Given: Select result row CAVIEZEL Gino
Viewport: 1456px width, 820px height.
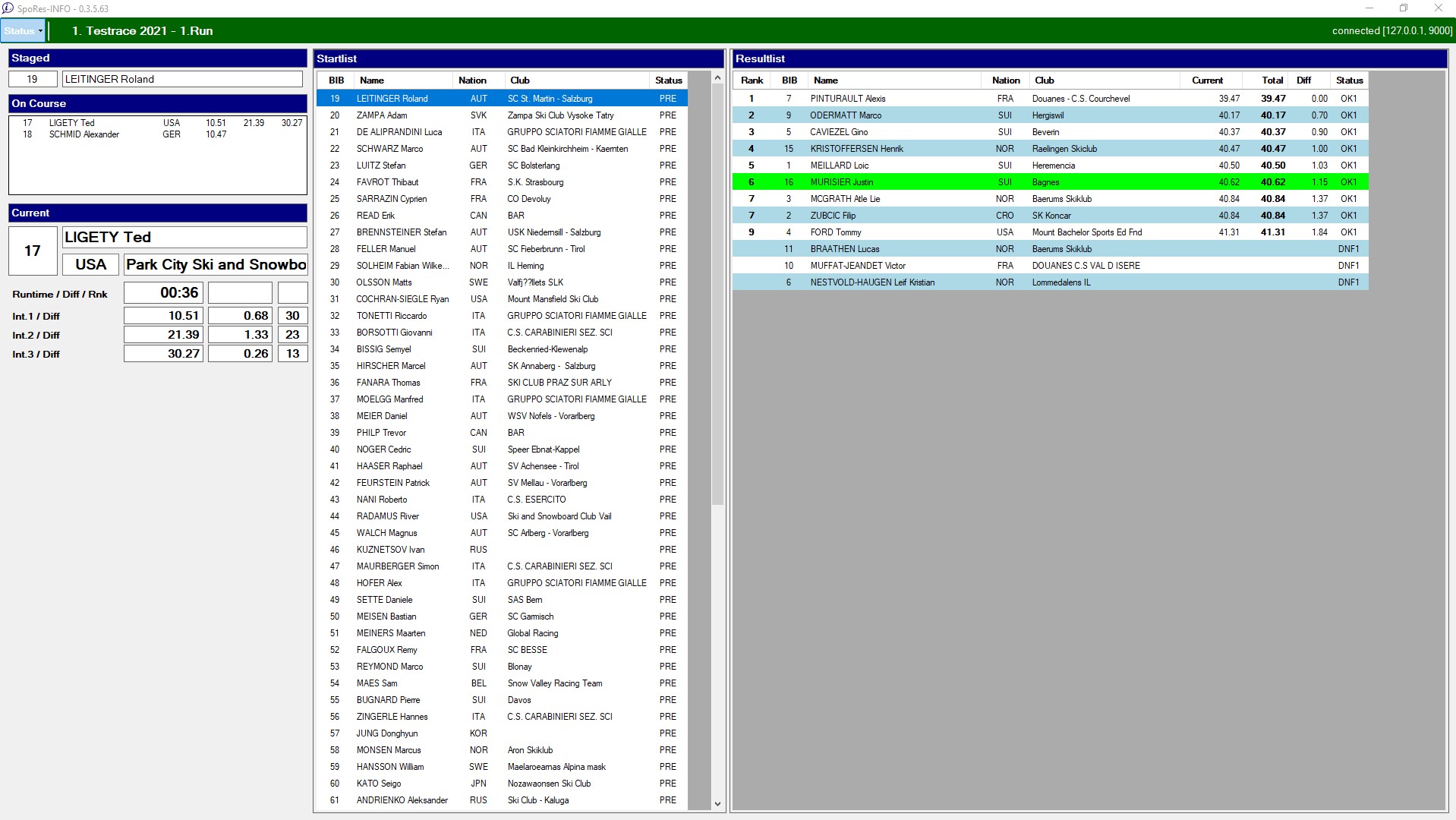Looking at the screenshot, I should [x=1051, y=132].
